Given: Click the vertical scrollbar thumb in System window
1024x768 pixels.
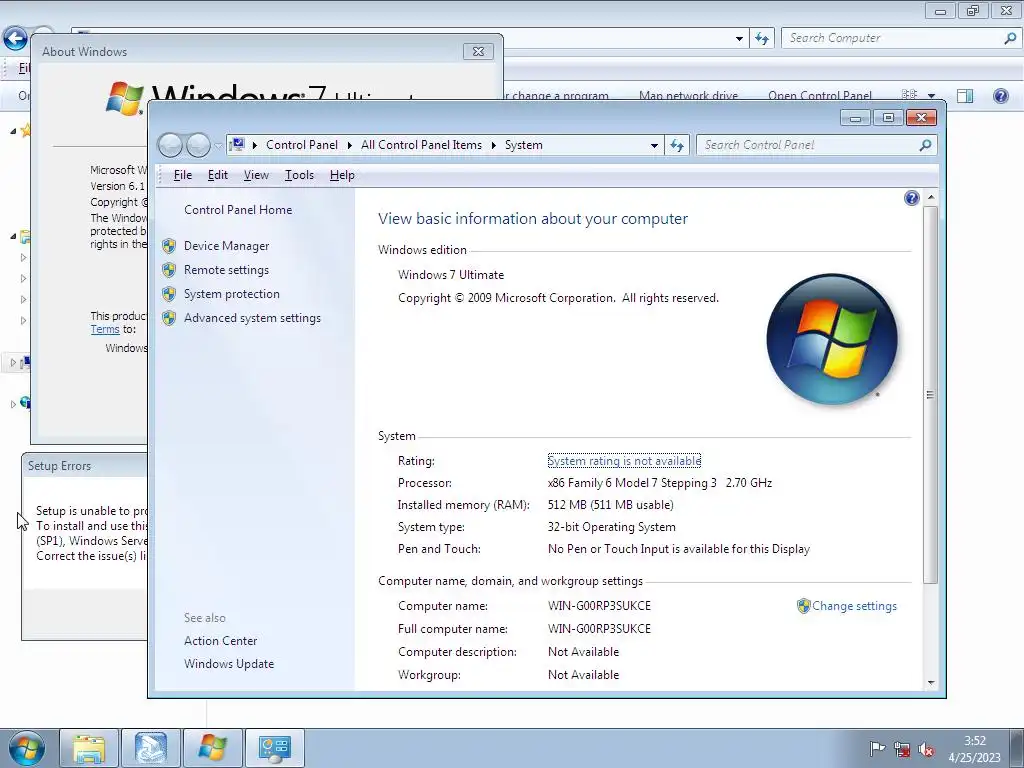Looking at the screenshot, I should tap(931, 394).
